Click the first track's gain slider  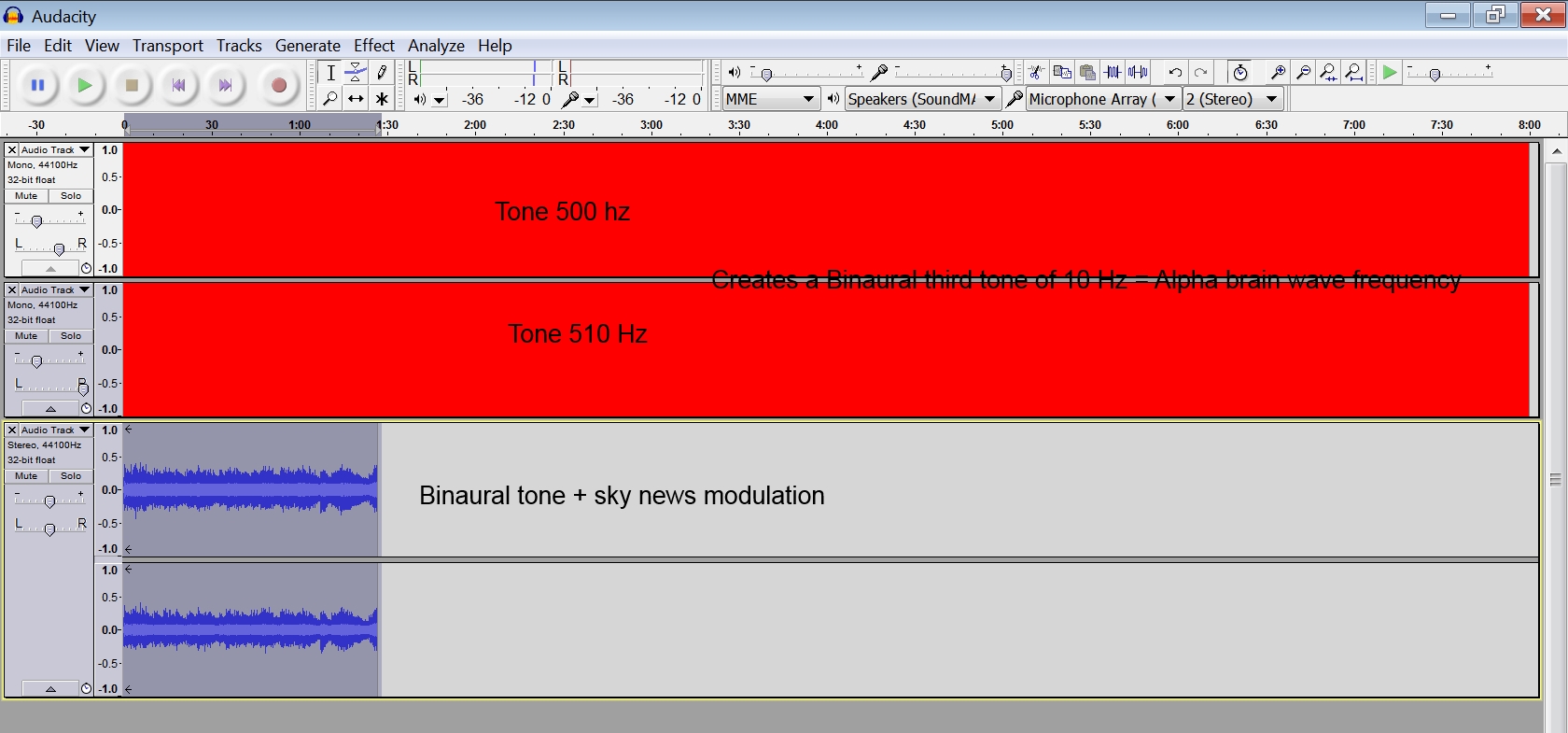(x=37, y=221)
